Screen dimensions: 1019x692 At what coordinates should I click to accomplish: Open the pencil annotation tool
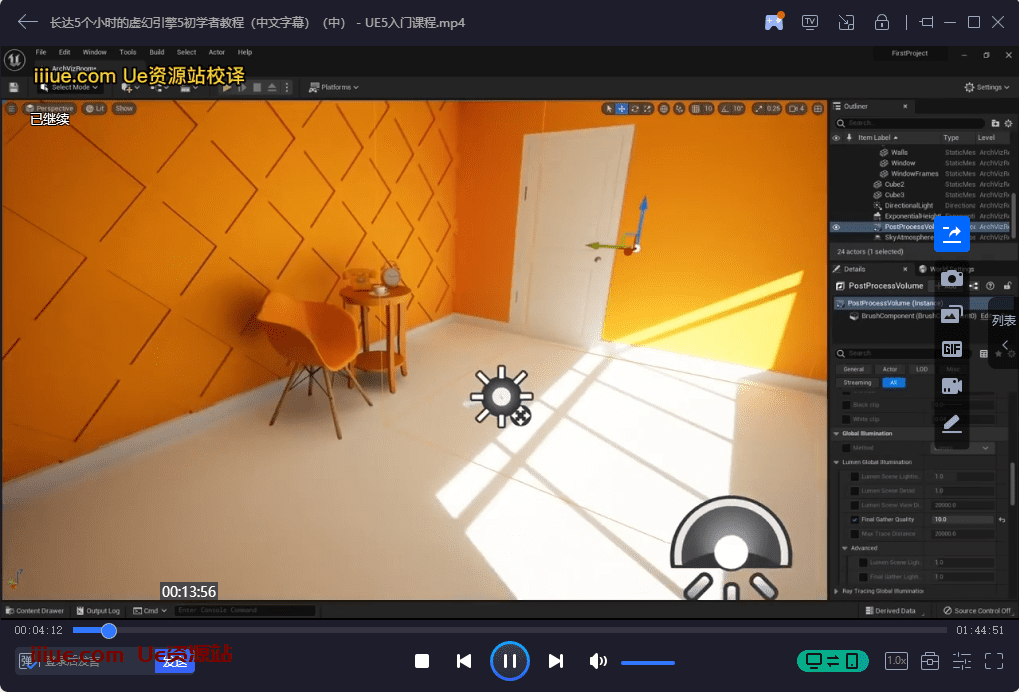click(x=951, y=424)
